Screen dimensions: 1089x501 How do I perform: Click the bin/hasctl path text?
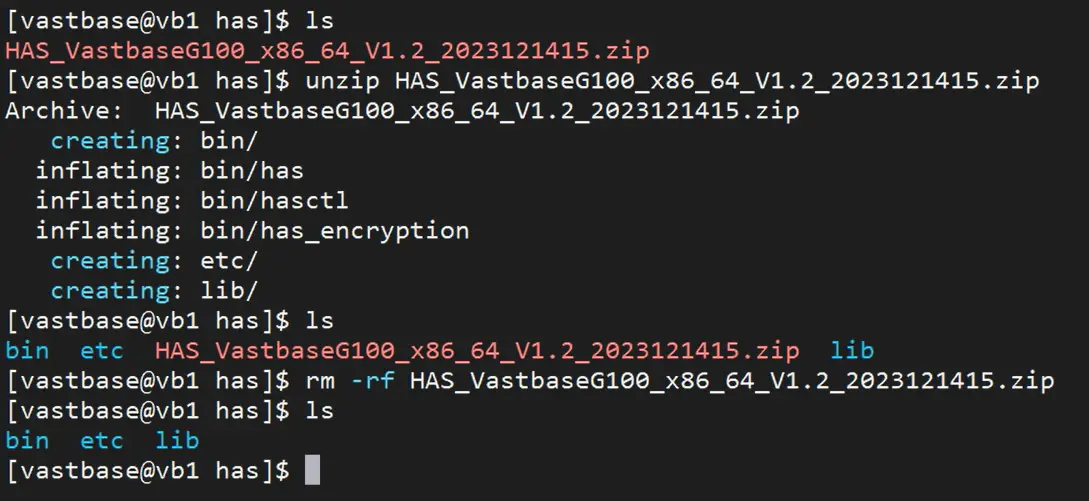click(274, 200)
